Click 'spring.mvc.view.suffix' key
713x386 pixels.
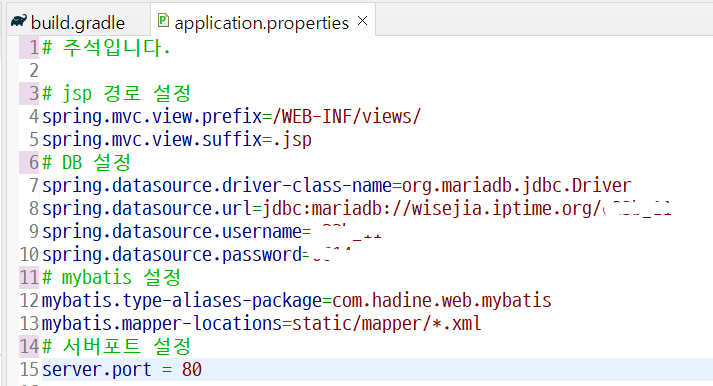pos(152,140)
